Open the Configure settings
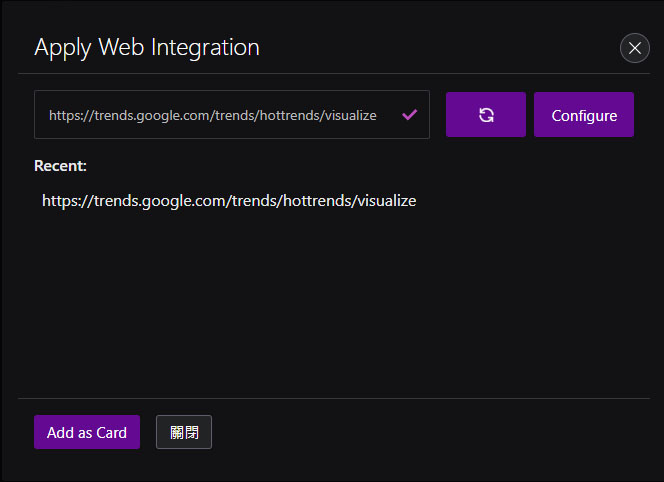Viewport: 664px width, 482px height. pyautogui.click(x=584, y=115)
